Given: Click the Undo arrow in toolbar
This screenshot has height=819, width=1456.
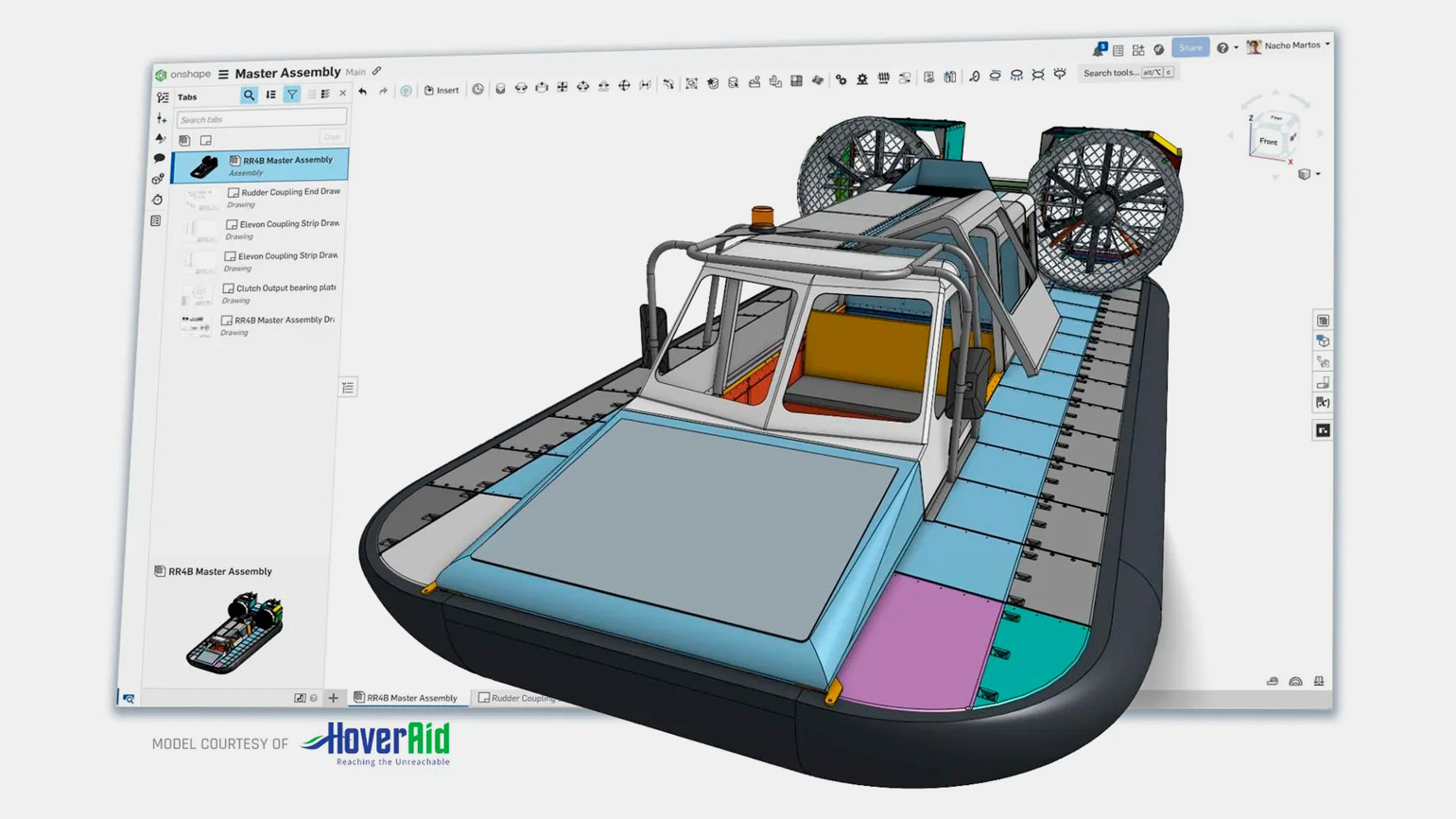Looking at the screenshot, I should click(x=363, y=91).
